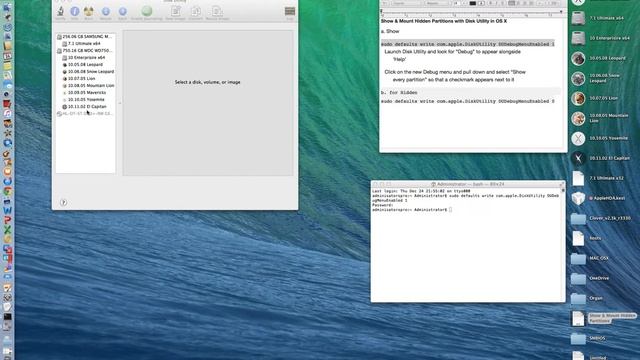Select the greyed HL-DT-ST optical drive entry
Screen dimensions: 640x360
(86, 113)
